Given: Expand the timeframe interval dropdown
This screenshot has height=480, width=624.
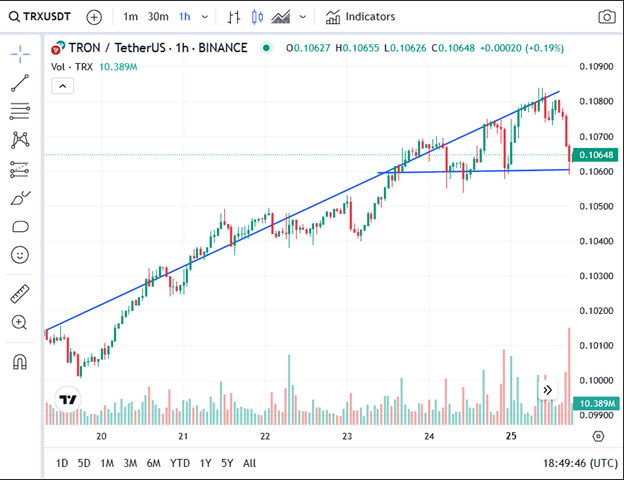Looking at the screenshot, I should click(205, 17).
